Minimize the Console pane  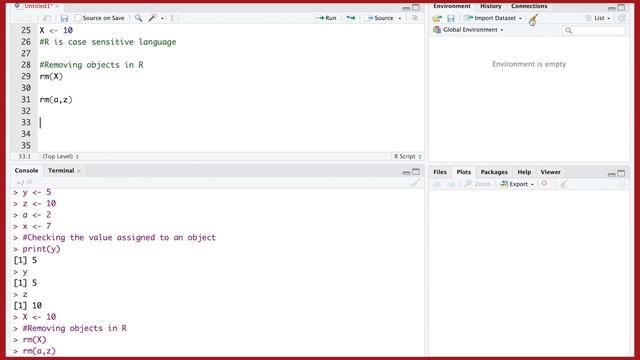tap(406, 172)
